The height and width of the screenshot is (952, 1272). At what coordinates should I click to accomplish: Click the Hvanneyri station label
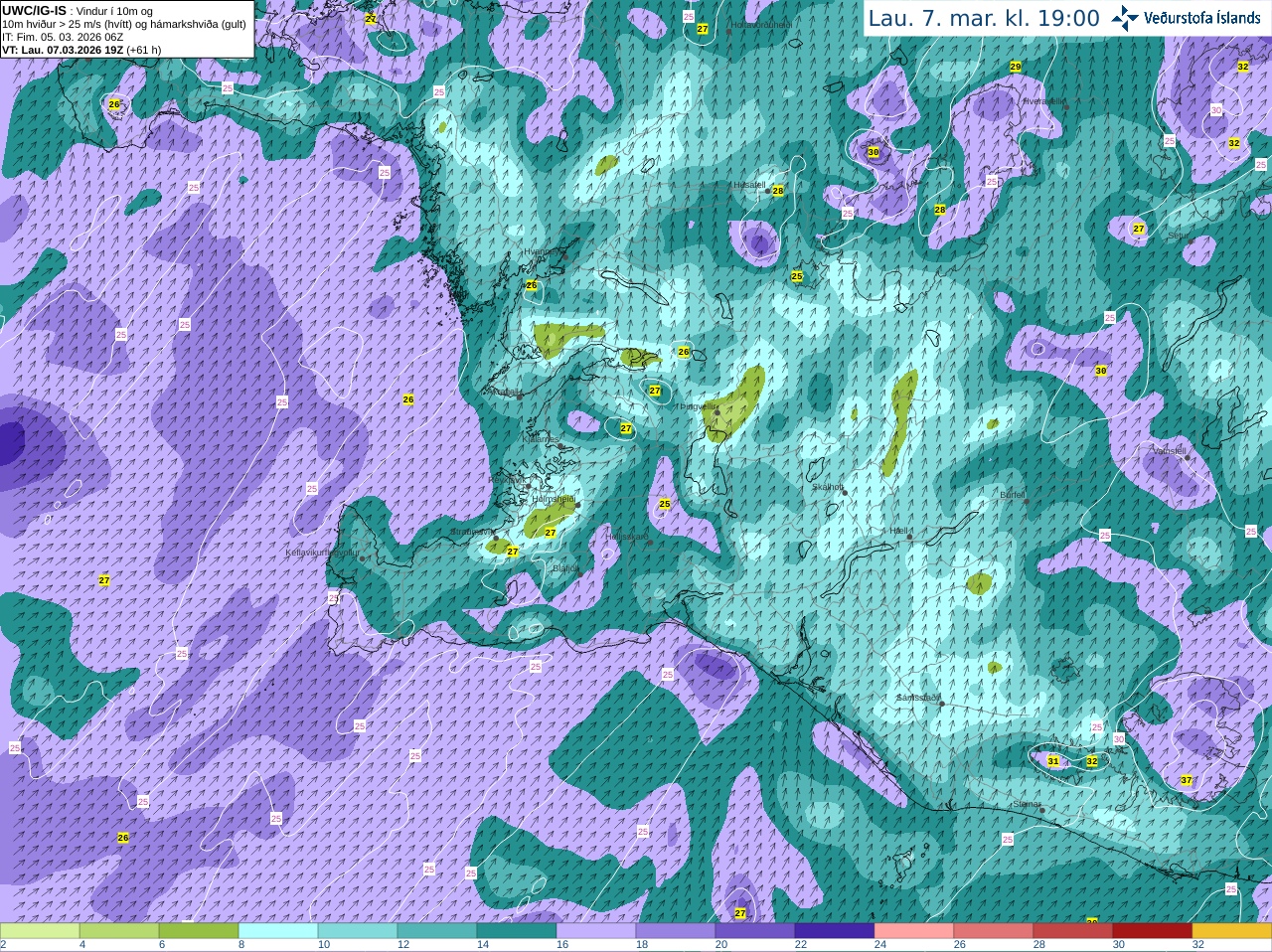pos(543,251)
